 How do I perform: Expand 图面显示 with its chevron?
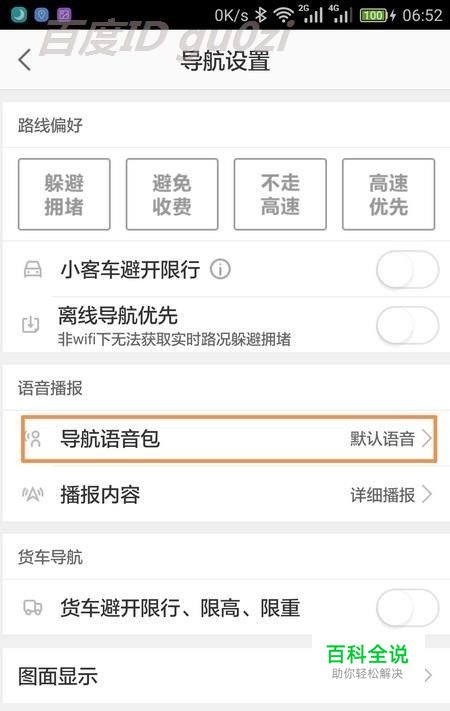click(428, 675)
